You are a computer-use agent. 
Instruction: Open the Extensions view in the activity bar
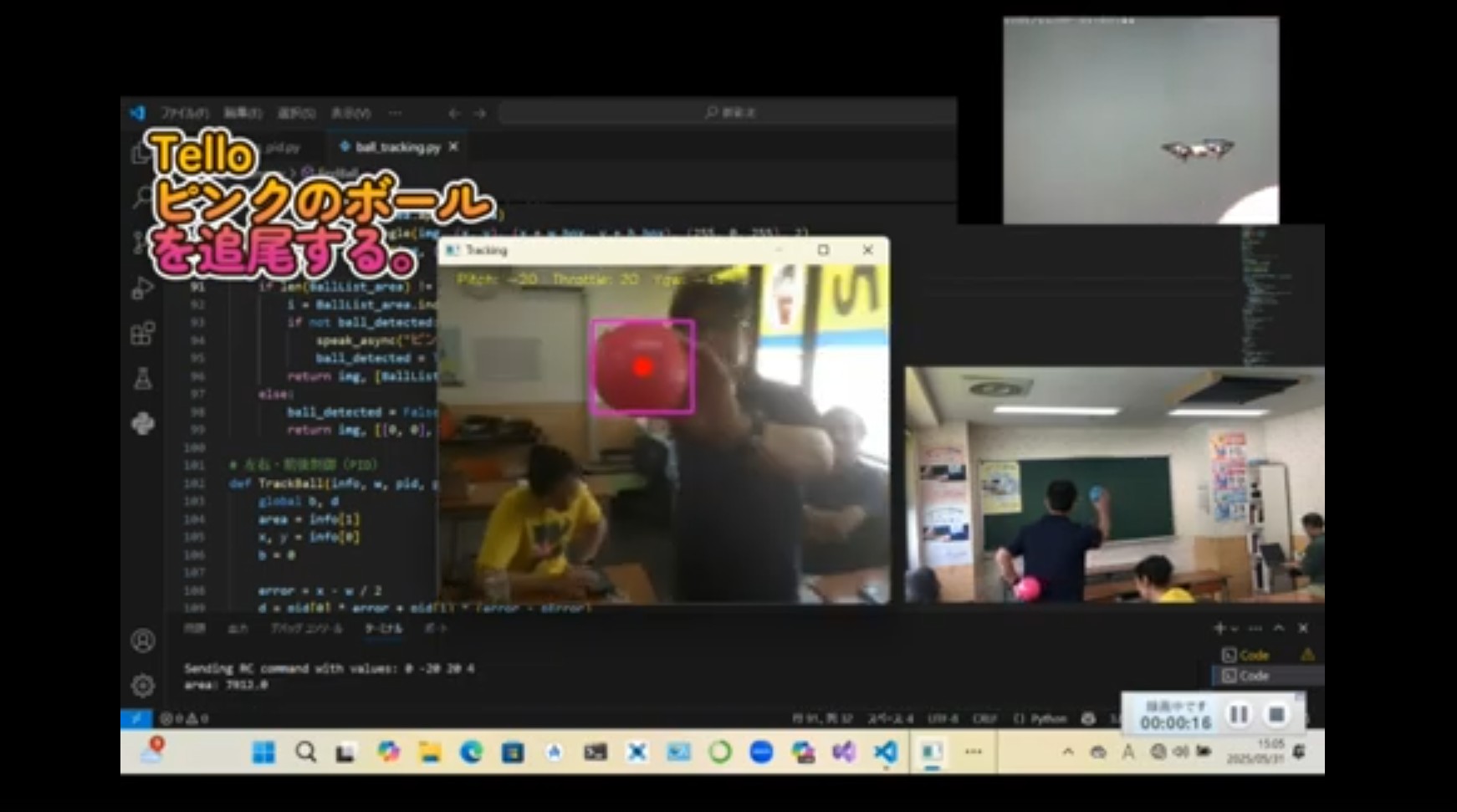click(x=143, y=334)
